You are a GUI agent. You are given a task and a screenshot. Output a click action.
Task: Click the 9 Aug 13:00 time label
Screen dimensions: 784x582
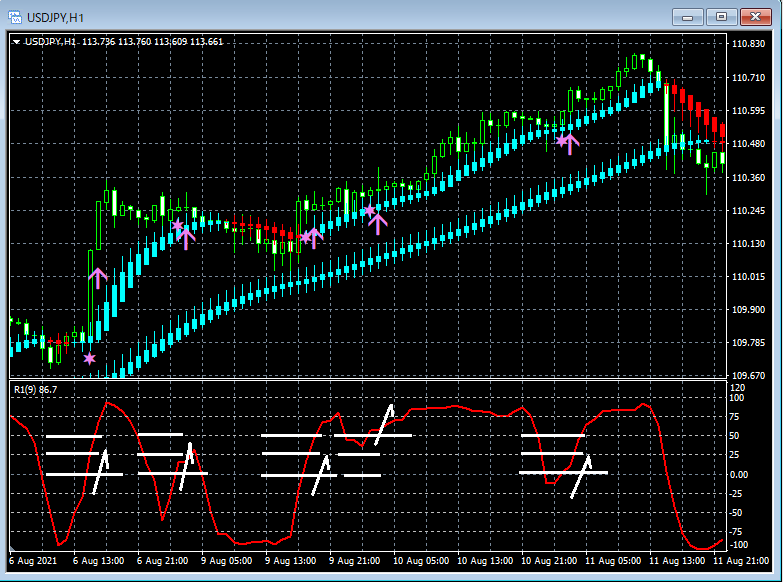tap(290, 560)
